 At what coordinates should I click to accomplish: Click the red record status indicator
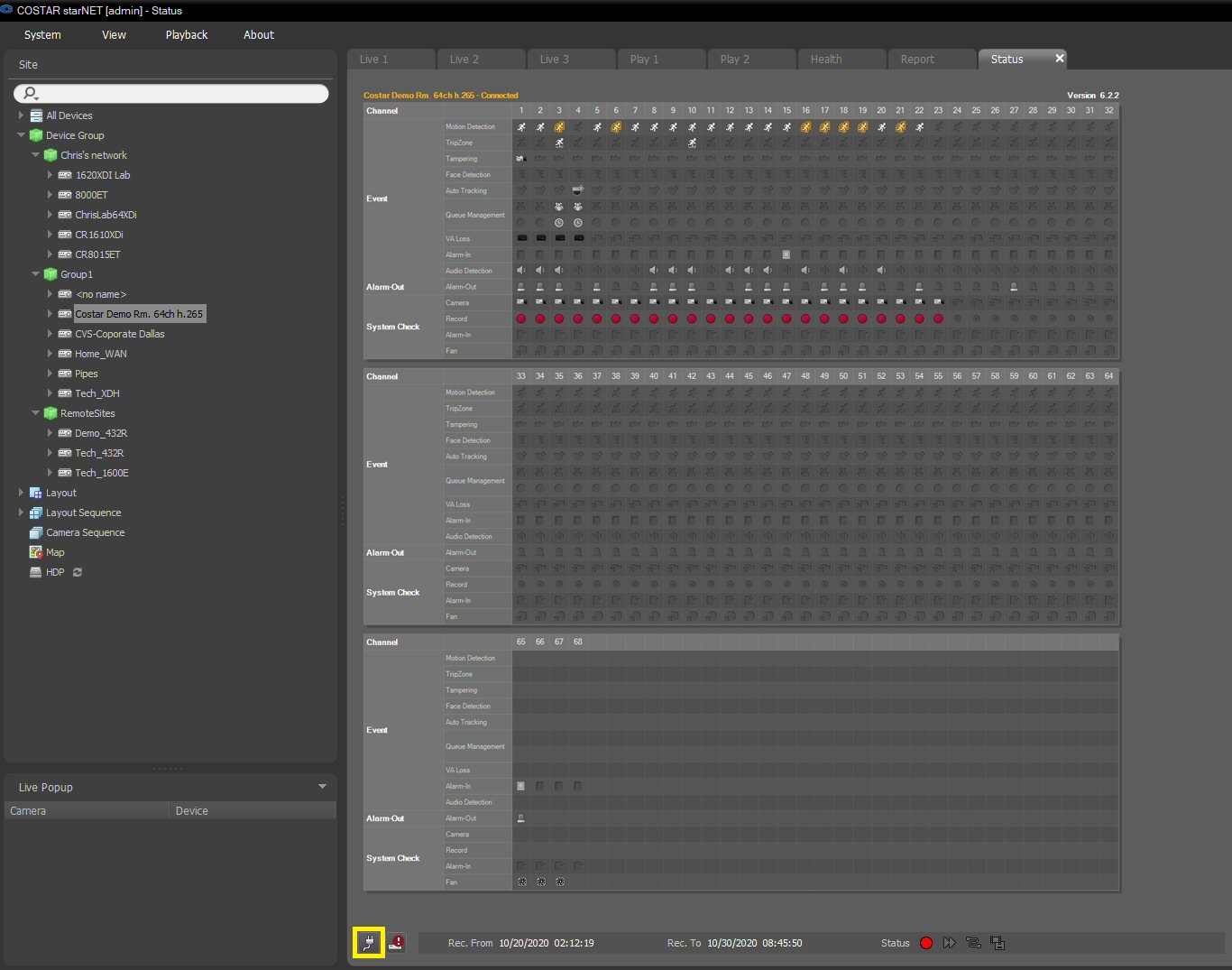point(926,943)
